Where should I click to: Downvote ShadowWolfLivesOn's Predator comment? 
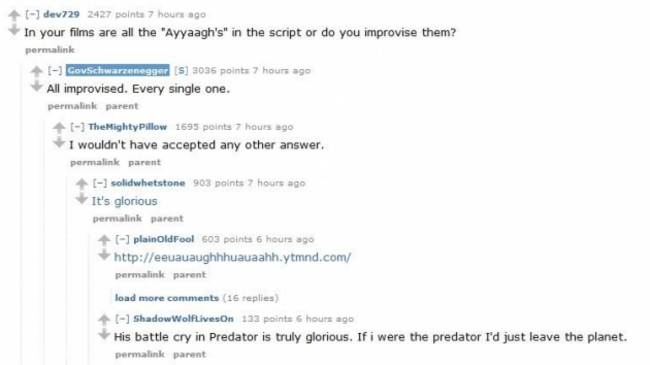pos(104,334)
